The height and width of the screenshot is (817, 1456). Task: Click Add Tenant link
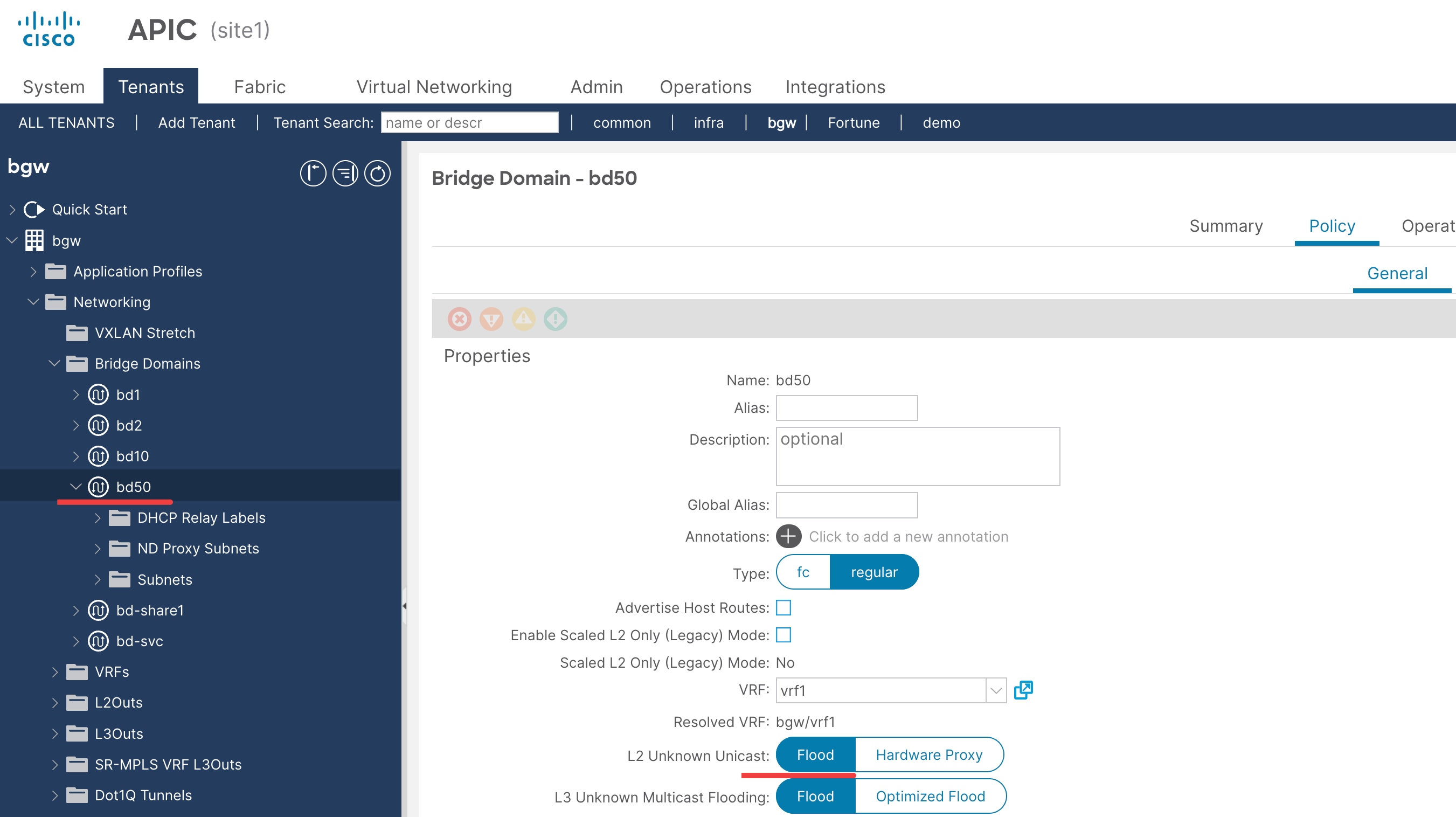(197, 123)
